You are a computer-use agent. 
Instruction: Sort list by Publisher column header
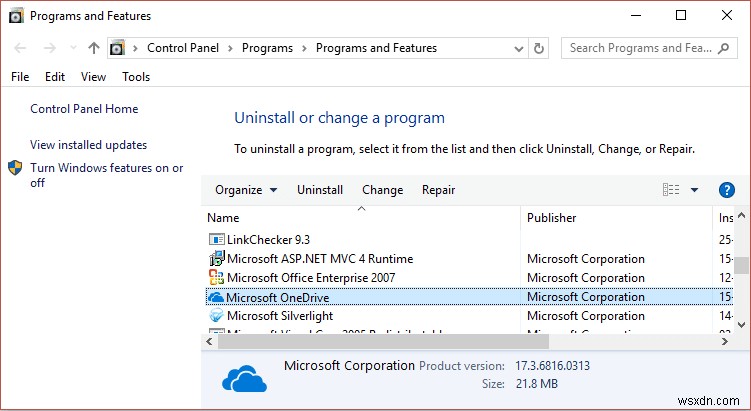pyautogui.click(x=552, y=218)
